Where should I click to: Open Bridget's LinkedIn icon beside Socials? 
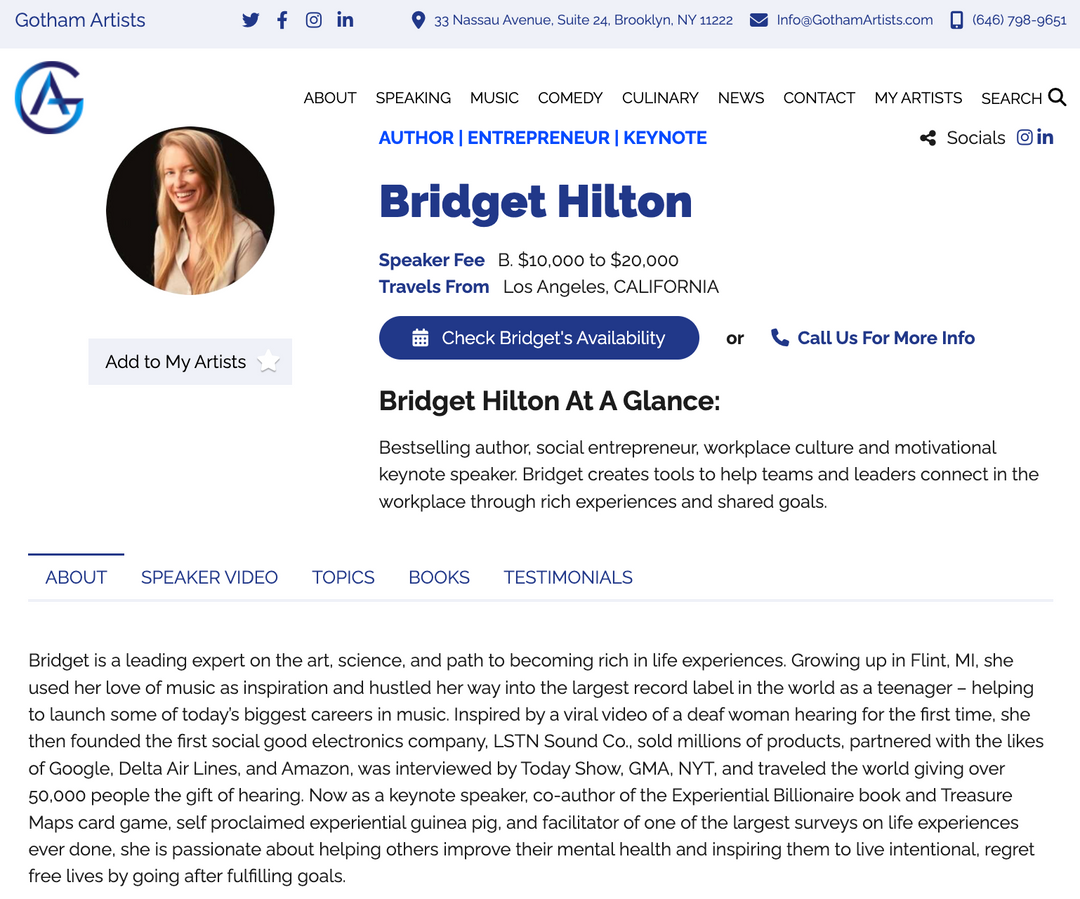(1045, 138)
